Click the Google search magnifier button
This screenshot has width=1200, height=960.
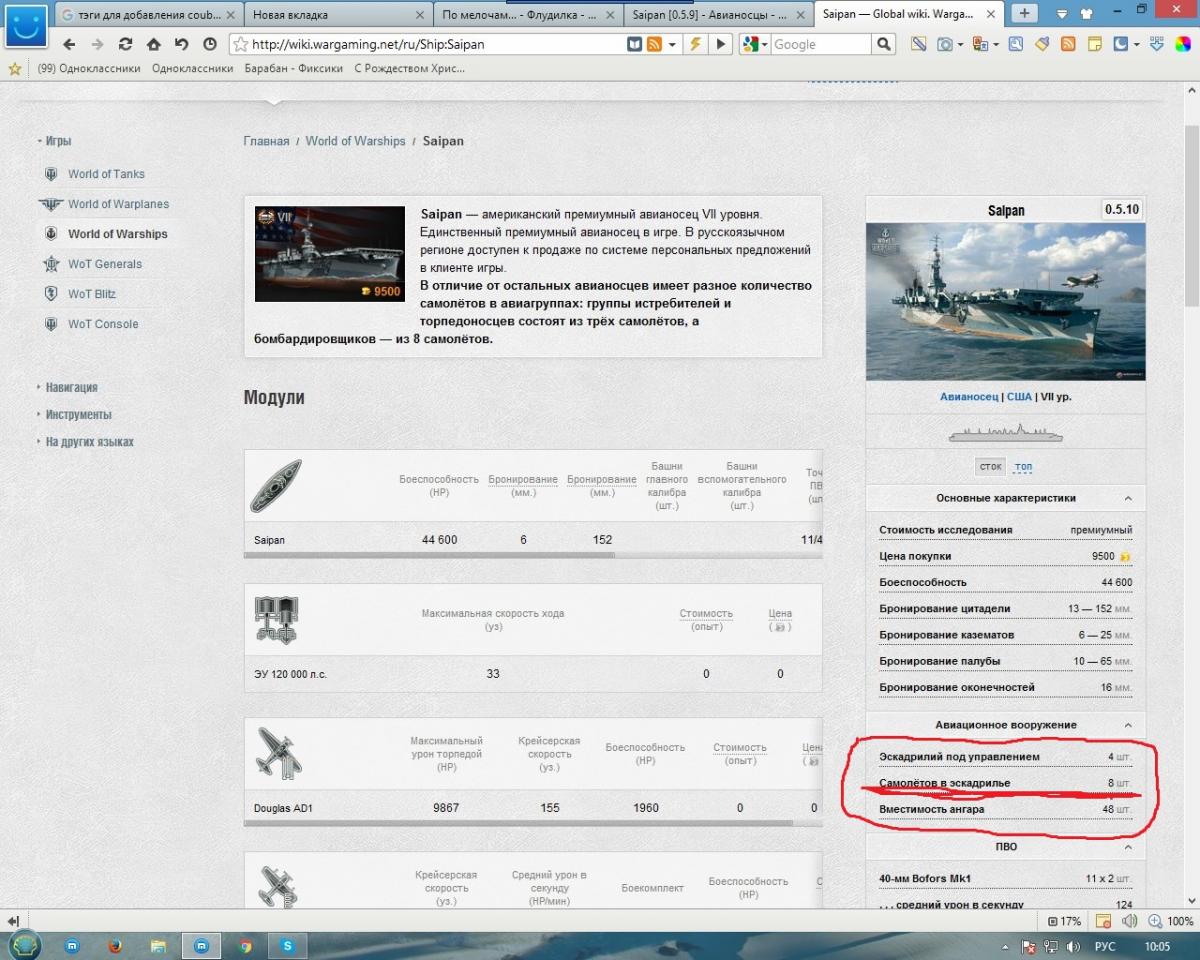coord(883,44)
